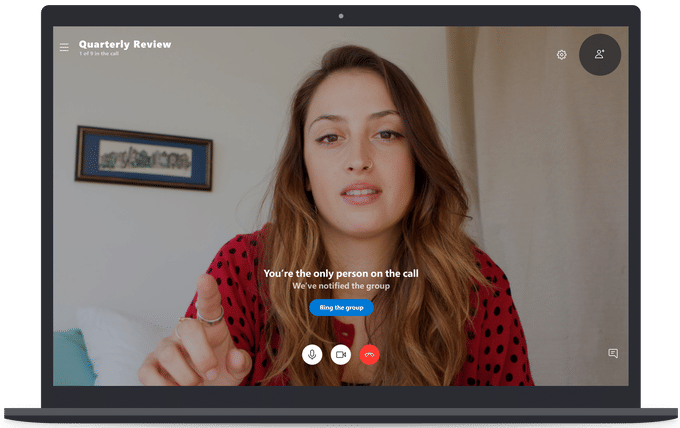Click the ring on the woman's hand
This screenshot has height=428, width=680.
[210, 315]
